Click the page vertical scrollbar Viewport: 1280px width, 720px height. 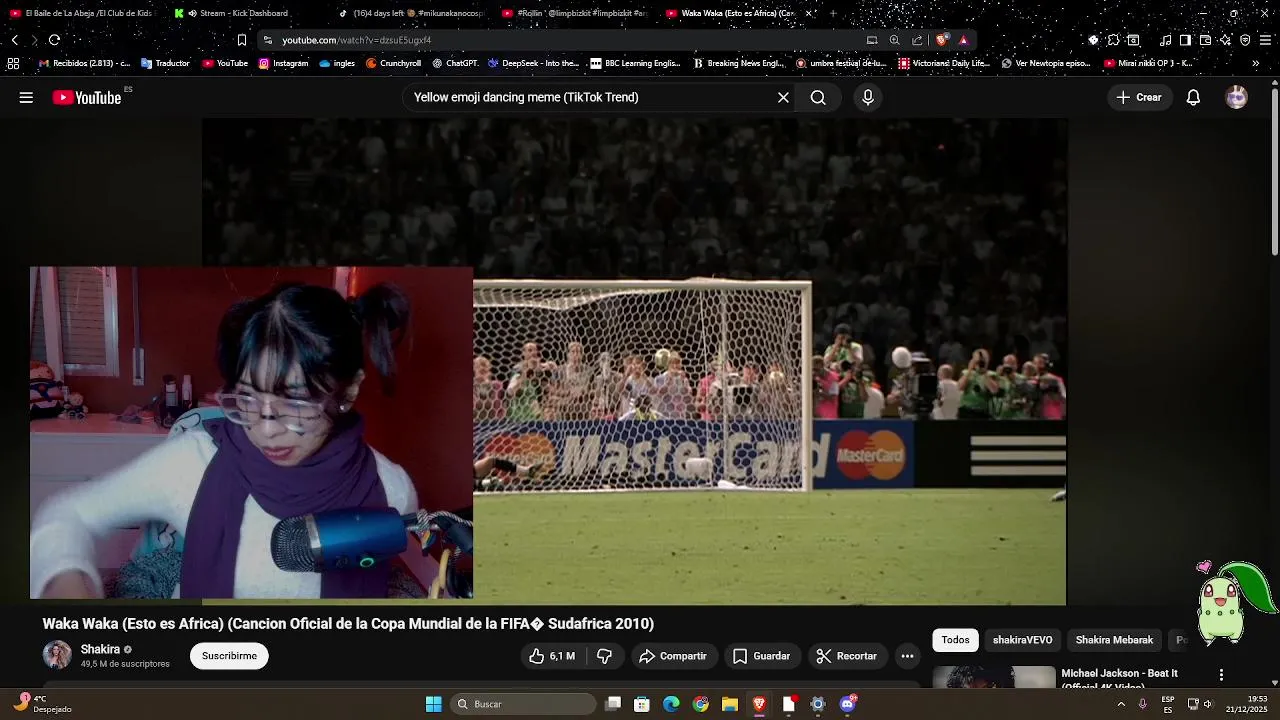coord(1274,170)
